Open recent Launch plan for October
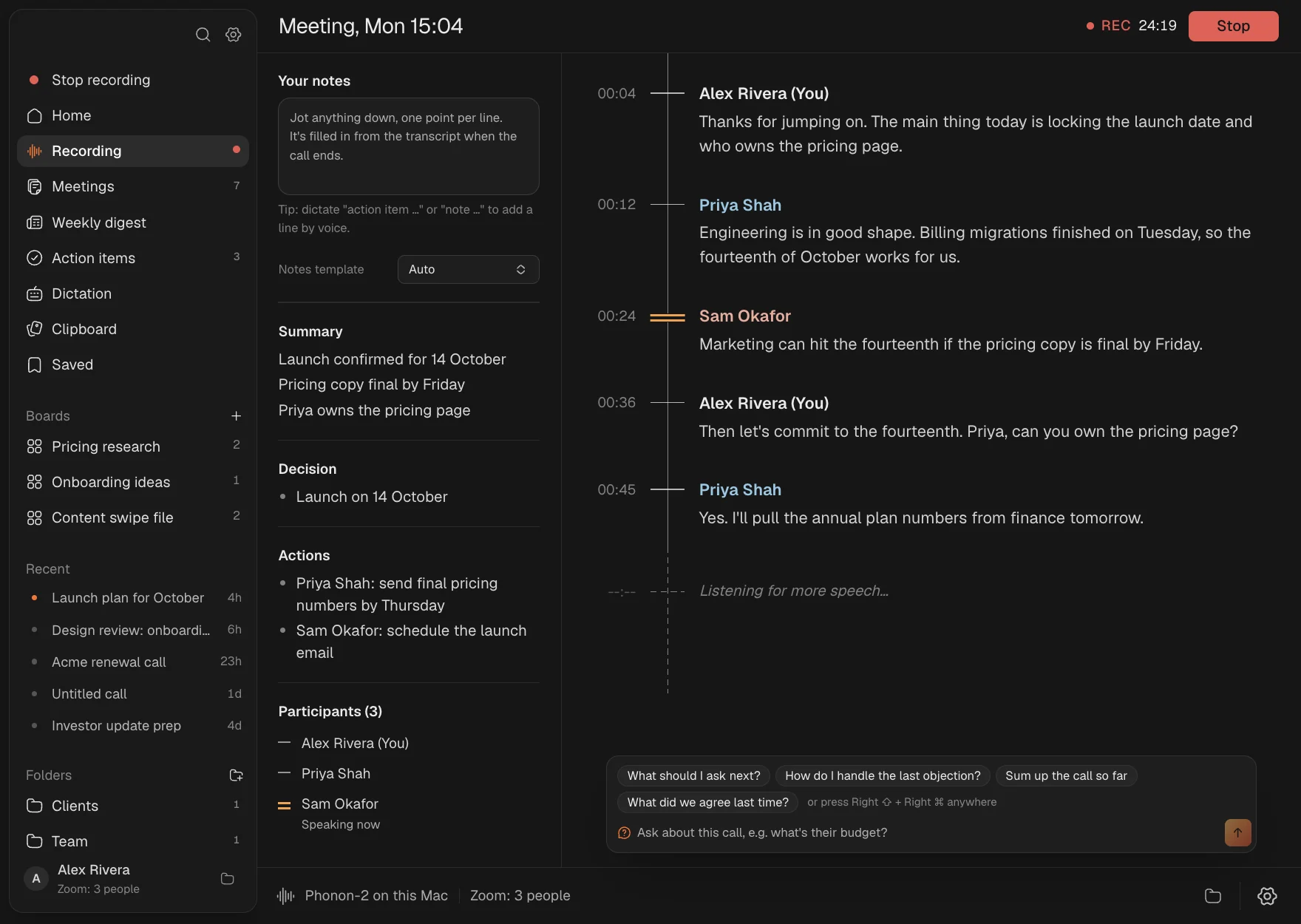The width and height of the screenshot is (1301, 924). (133, 598)
